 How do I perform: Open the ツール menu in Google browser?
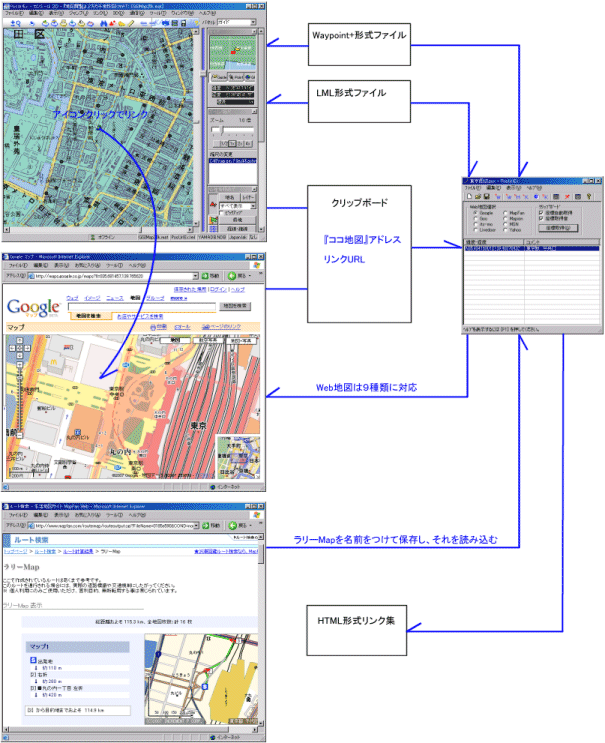pos(114,265)
